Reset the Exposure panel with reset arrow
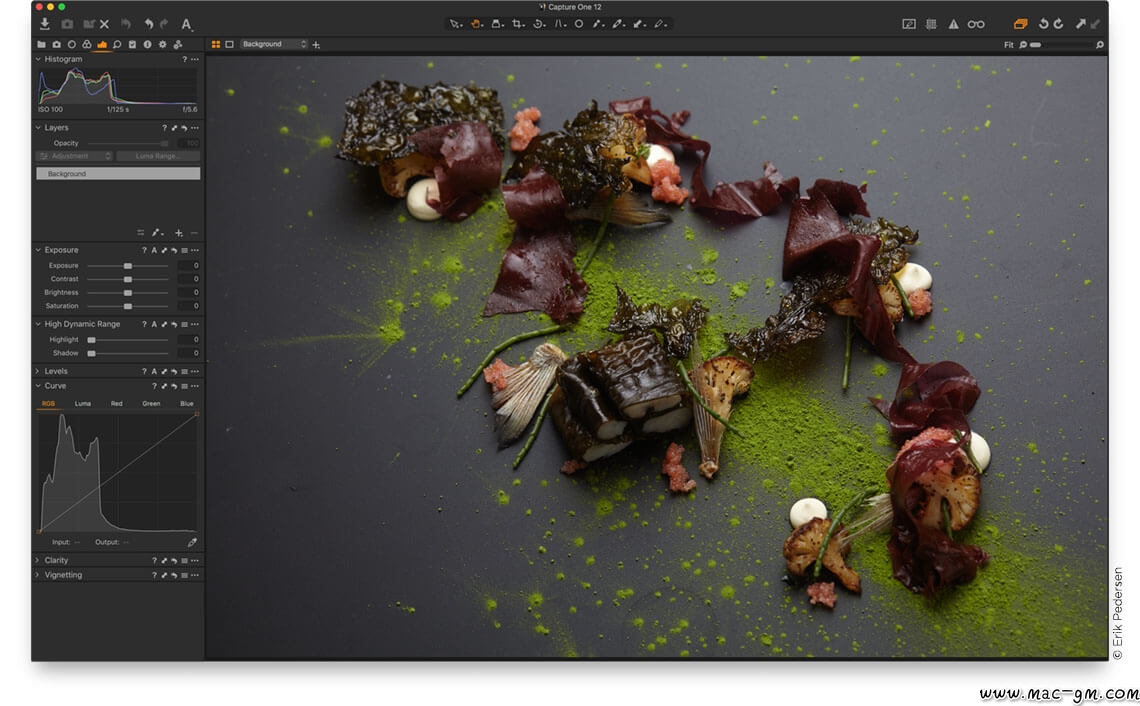Image resolution: width=1140 pixels, height=706 pixels. (x=174, y=250)
